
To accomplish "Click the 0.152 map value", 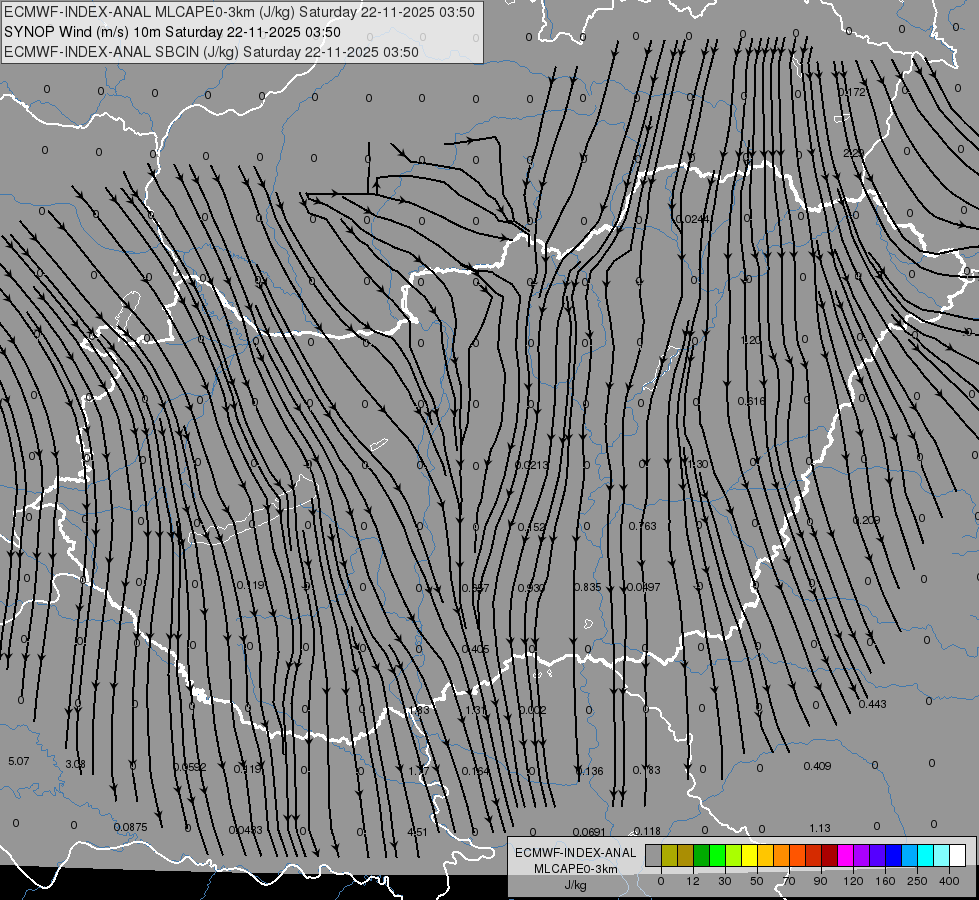I will point(531,527).
